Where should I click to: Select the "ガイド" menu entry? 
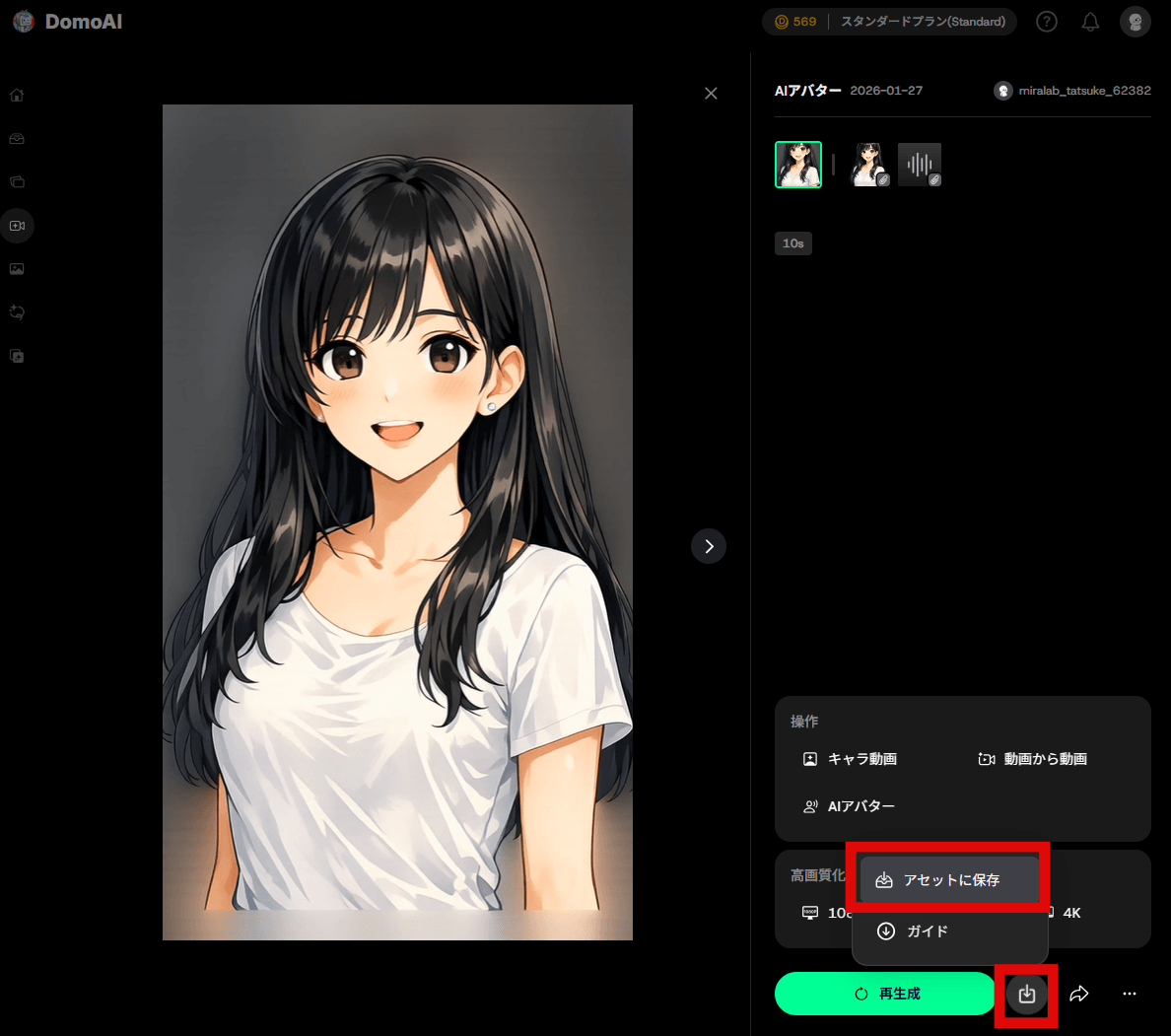[x=927, y=932]
